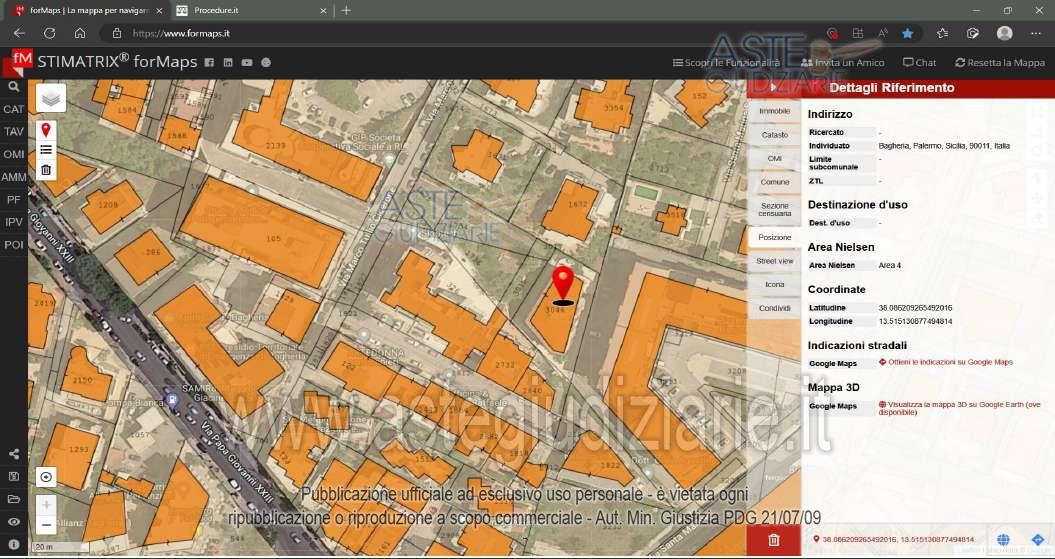This screenshot has width=1055, height=559.
Task: Click Ottieni le indicazioni su Google Maps link
Action: tap(949, 362)
